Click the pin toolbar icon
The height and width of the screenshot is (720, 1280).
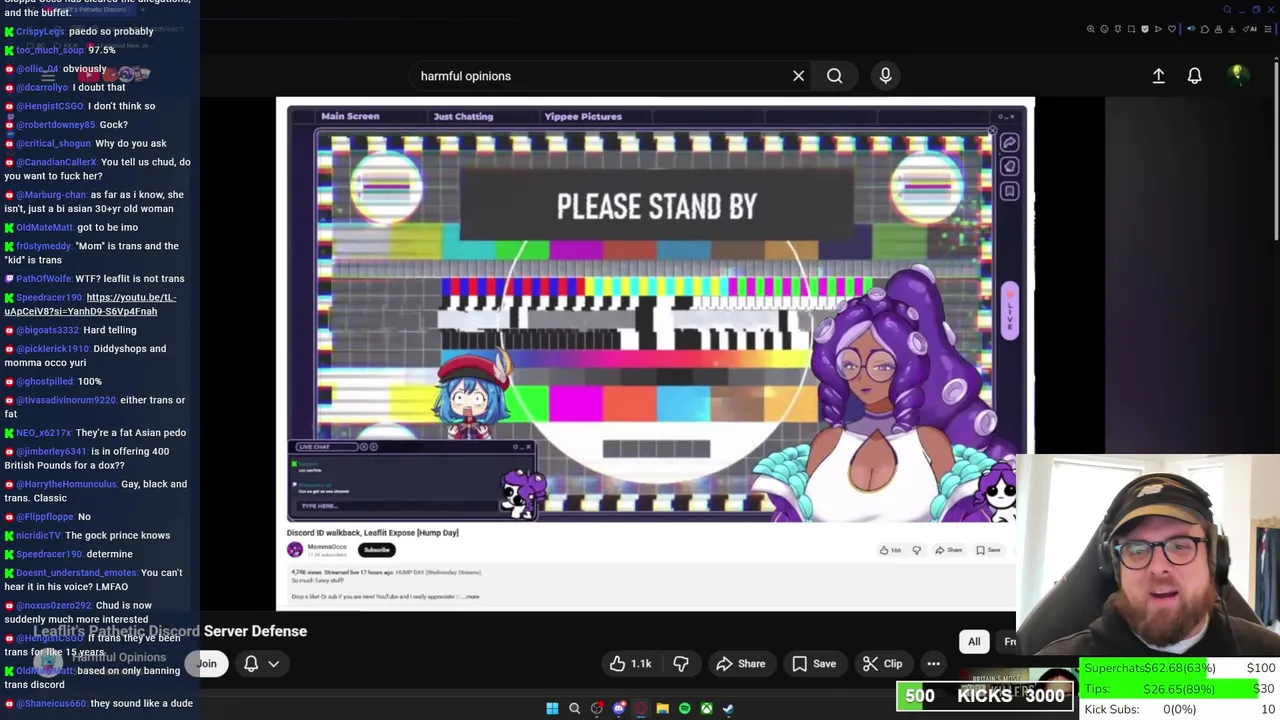[x=1118, y=29]
